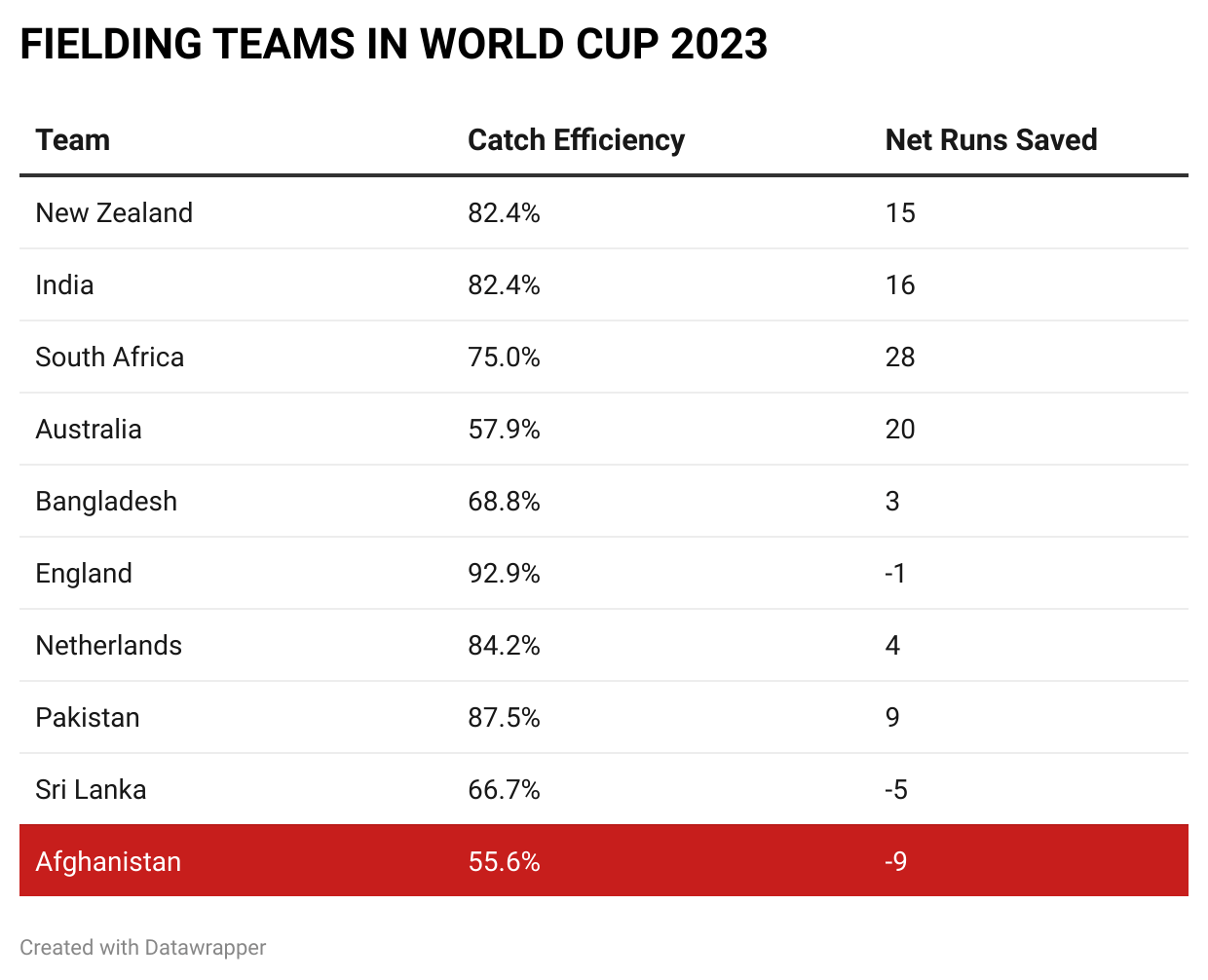
Task: Click the Net Runs Saved header
Action: 991,140
